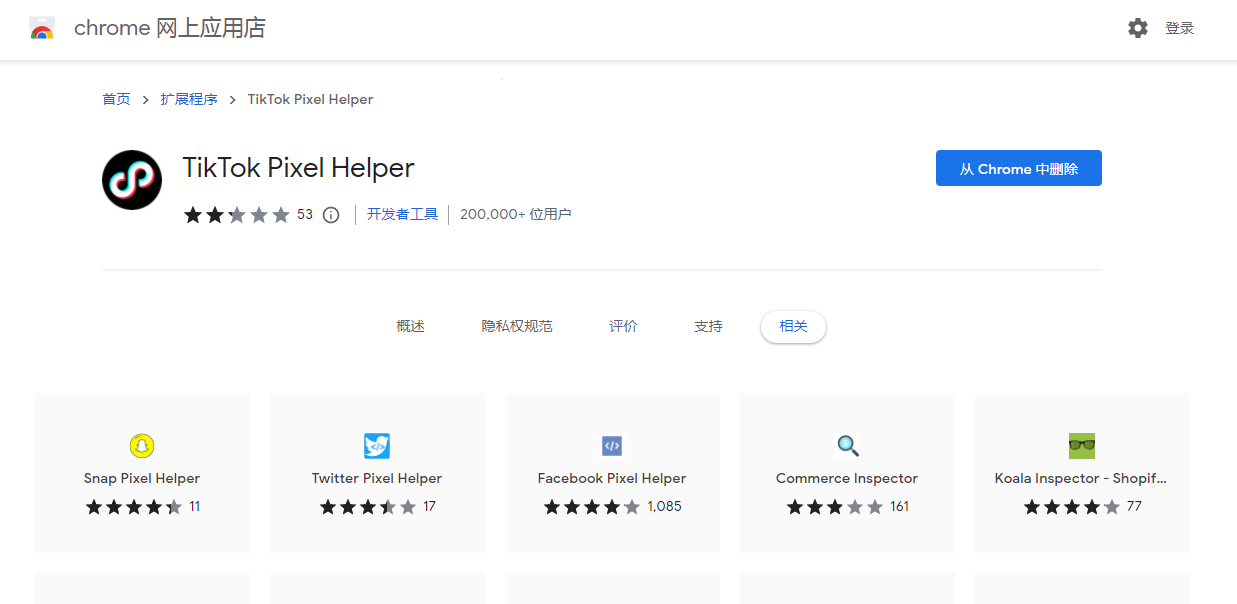1237x604 pixels.
Task: Click the 从 Chrome 中删除 button
Action: point(1019,169)
